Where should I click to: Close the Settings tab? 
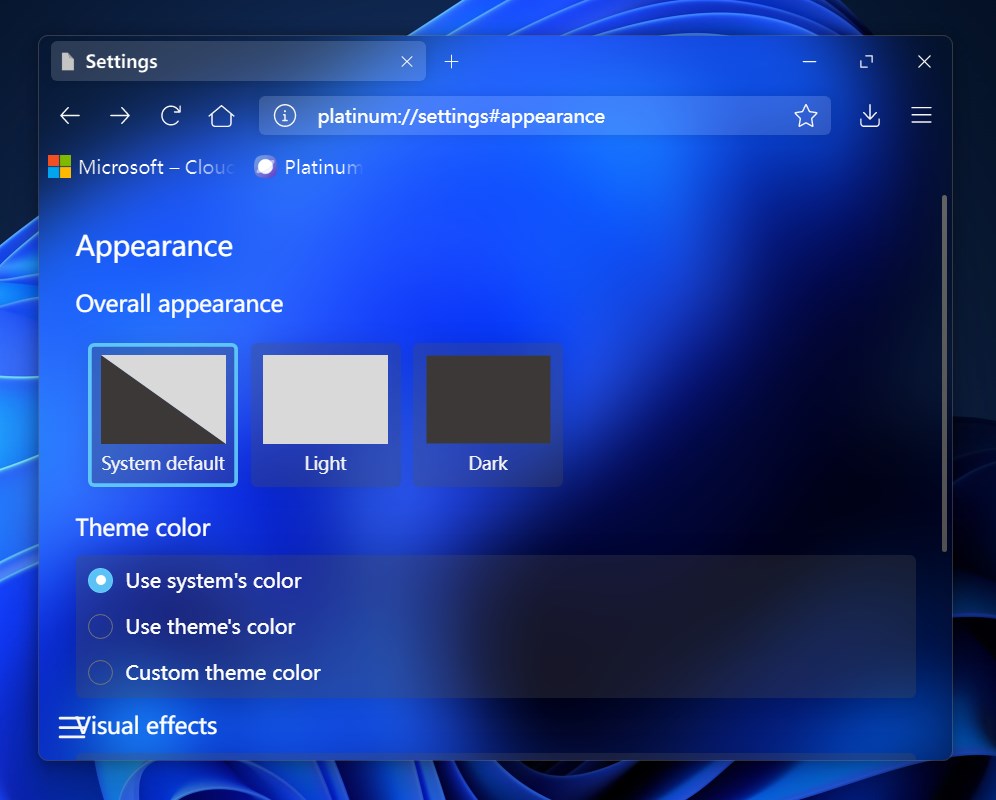coord(407,62)
